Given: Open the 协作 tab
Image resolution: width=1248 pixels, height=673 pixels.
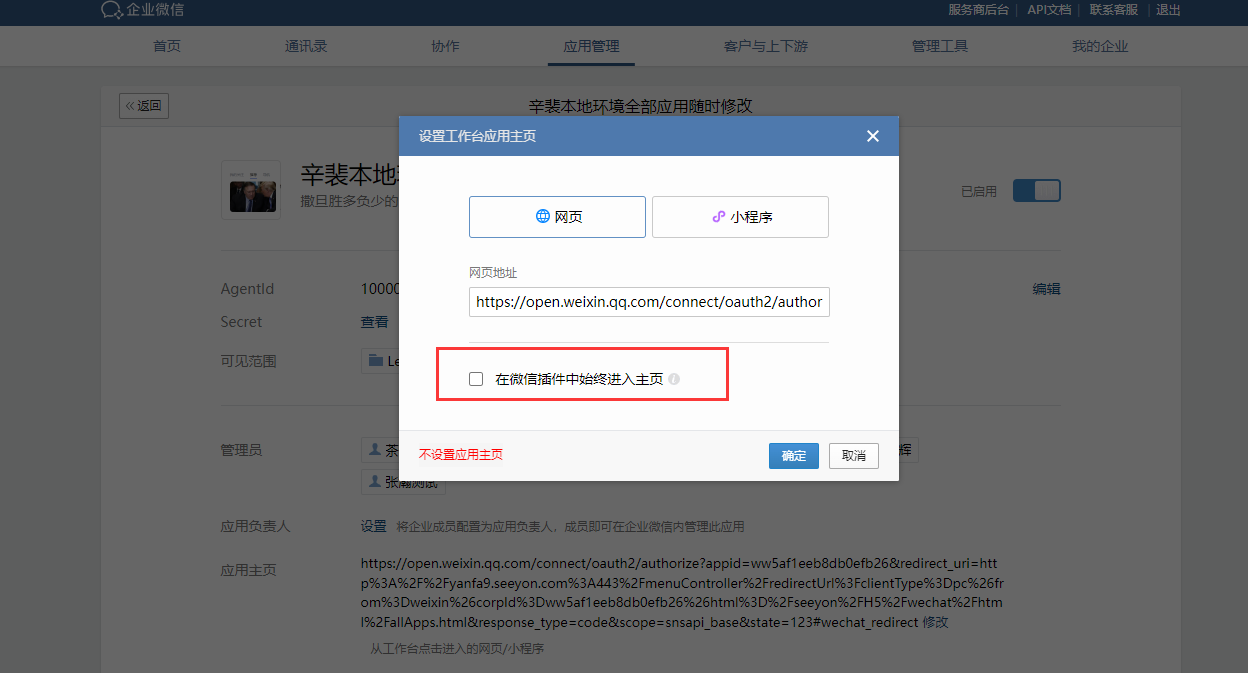Looking at the screenshot, I should click(445, 46).
